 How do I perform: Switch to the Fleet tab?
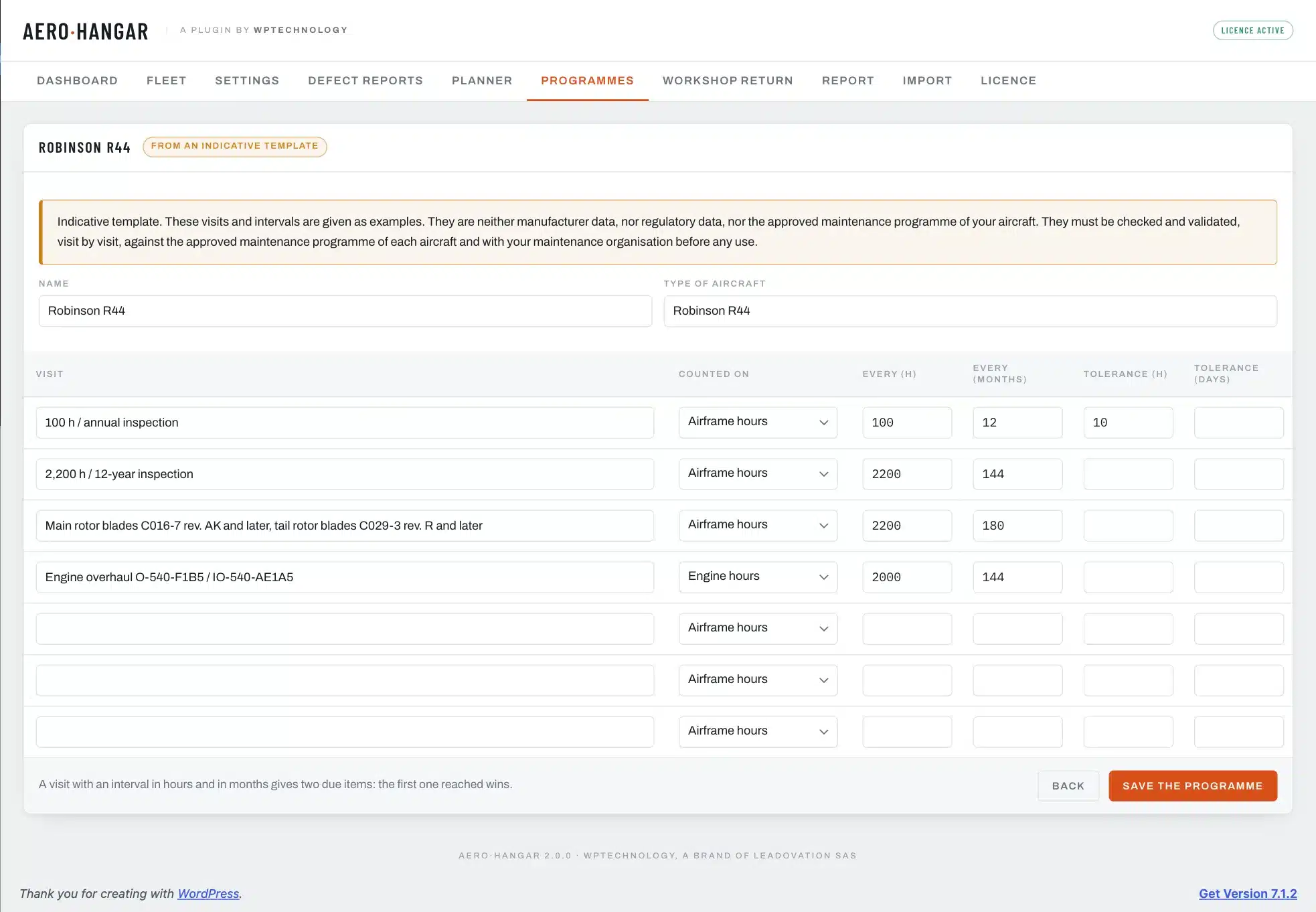click(x=166, y=80)
